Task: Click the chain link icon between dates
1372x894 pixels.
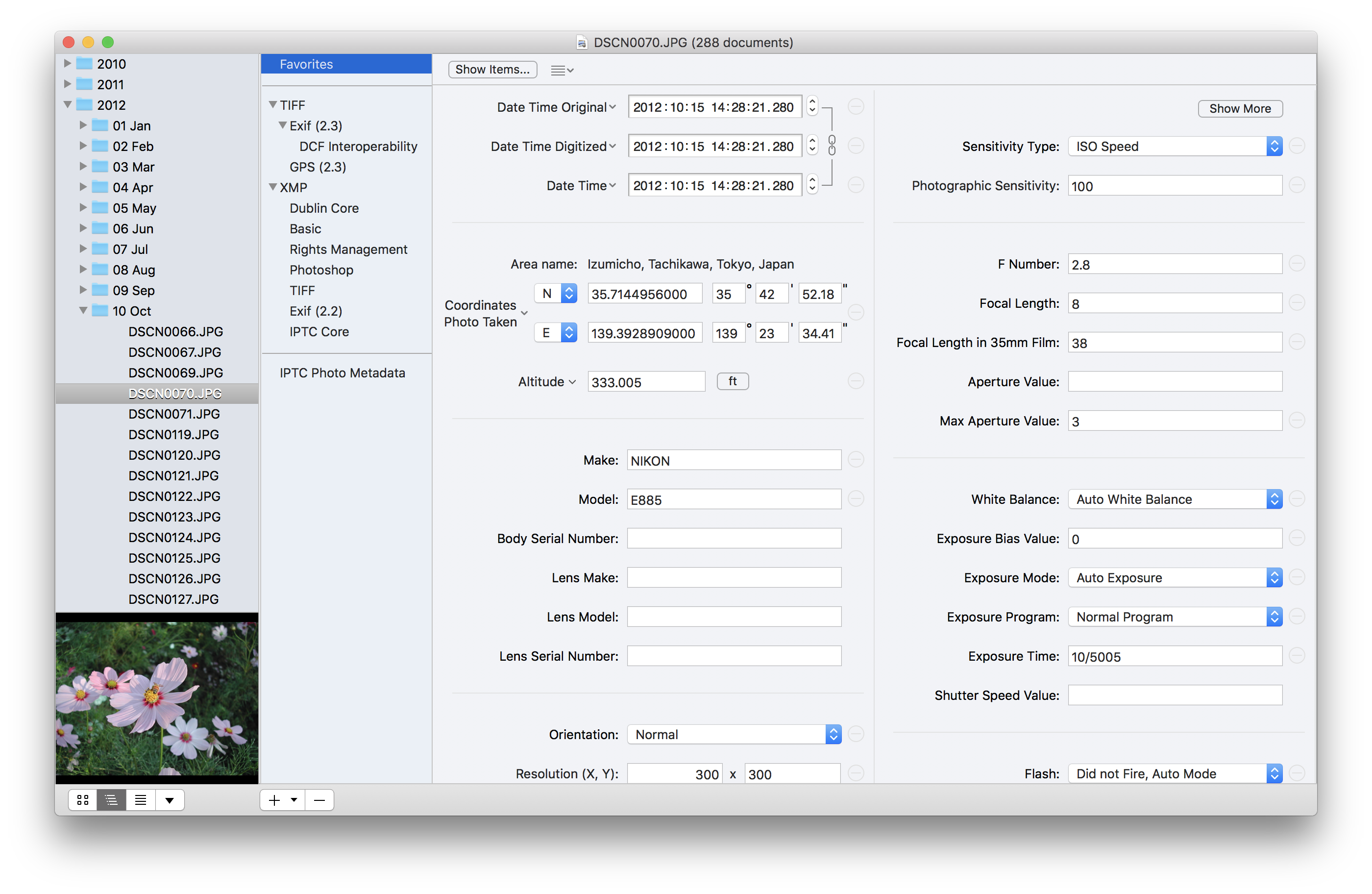Action: coord(832,146)
